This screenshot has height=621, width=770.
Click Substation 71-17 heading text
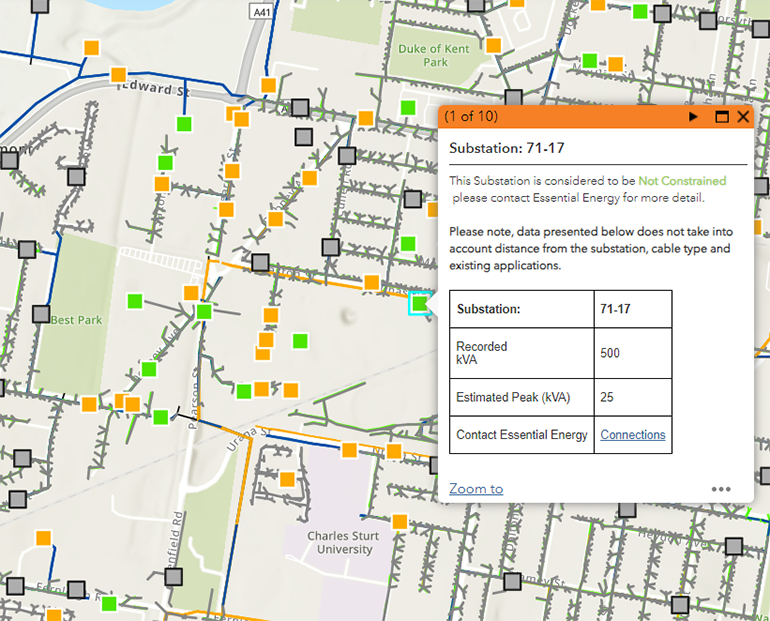click(x=507, y=148)
